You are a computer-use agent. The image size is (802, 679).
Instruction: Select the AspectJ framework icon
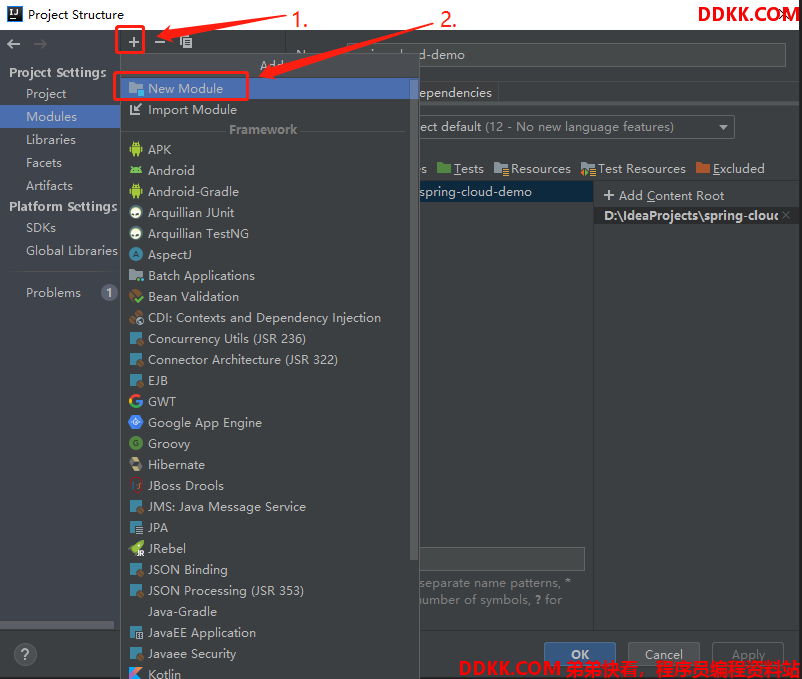click(x=136, y=254)
